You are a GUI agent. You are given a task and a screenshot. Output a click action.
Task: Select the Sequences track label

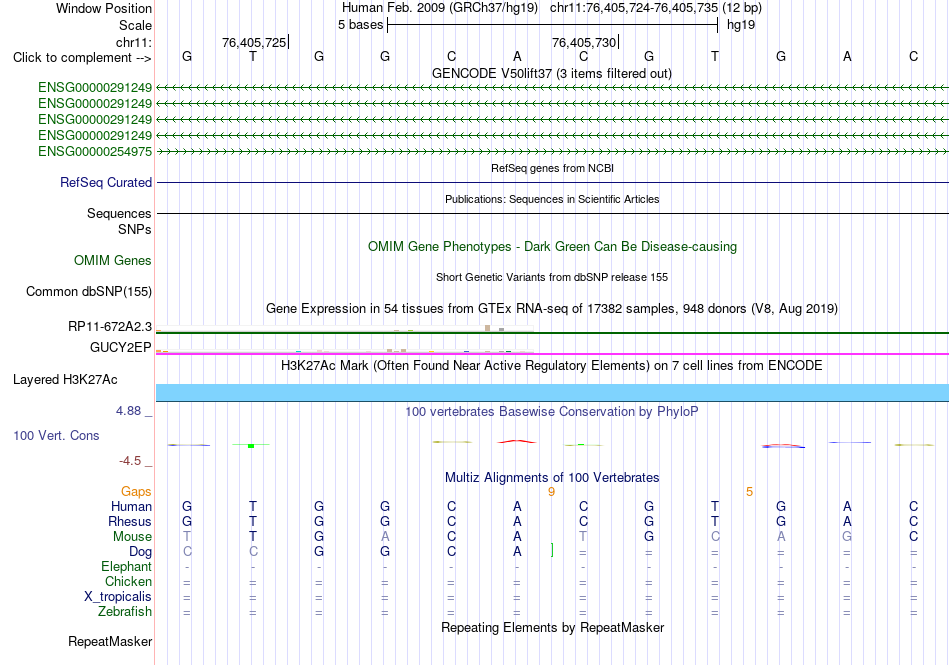click(119, 213)
